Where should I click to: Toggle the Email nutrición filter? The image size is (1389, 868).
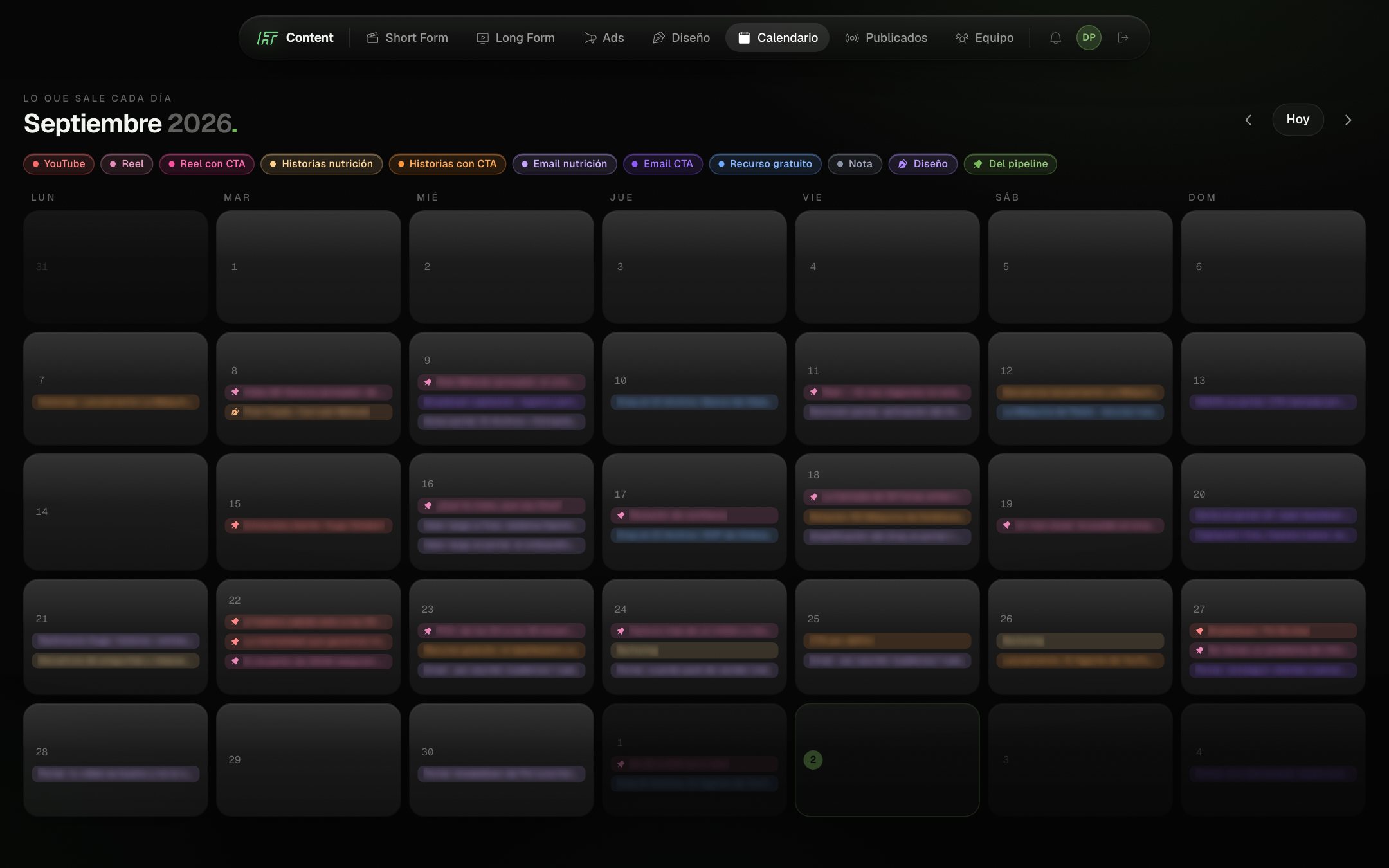(x=565, y=164)
